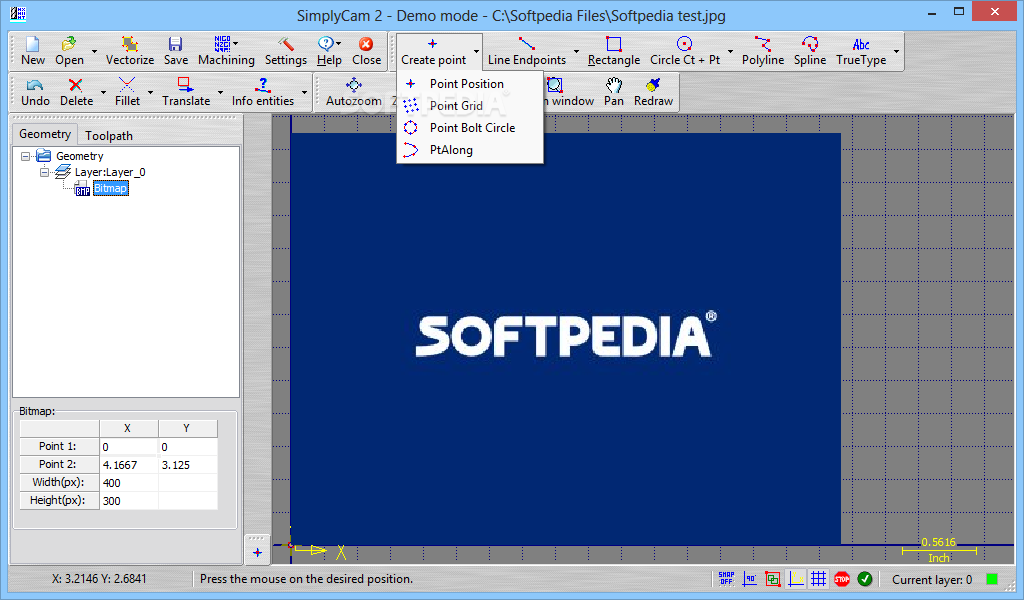This screenshot has height=600, width=1024.
Task: Open the Info entities dropdown arrow
Action: click(x=304, y=92)
